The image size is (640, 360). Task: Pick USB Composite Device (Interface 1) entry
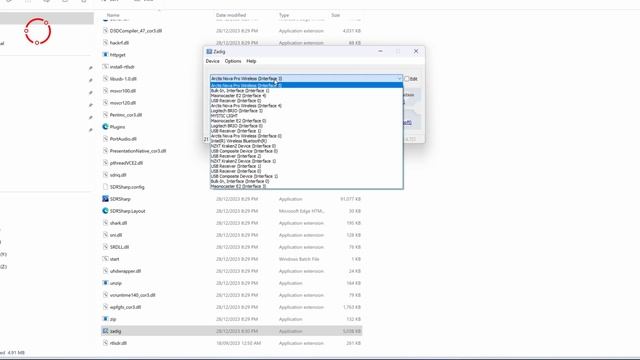click(307, 176)
